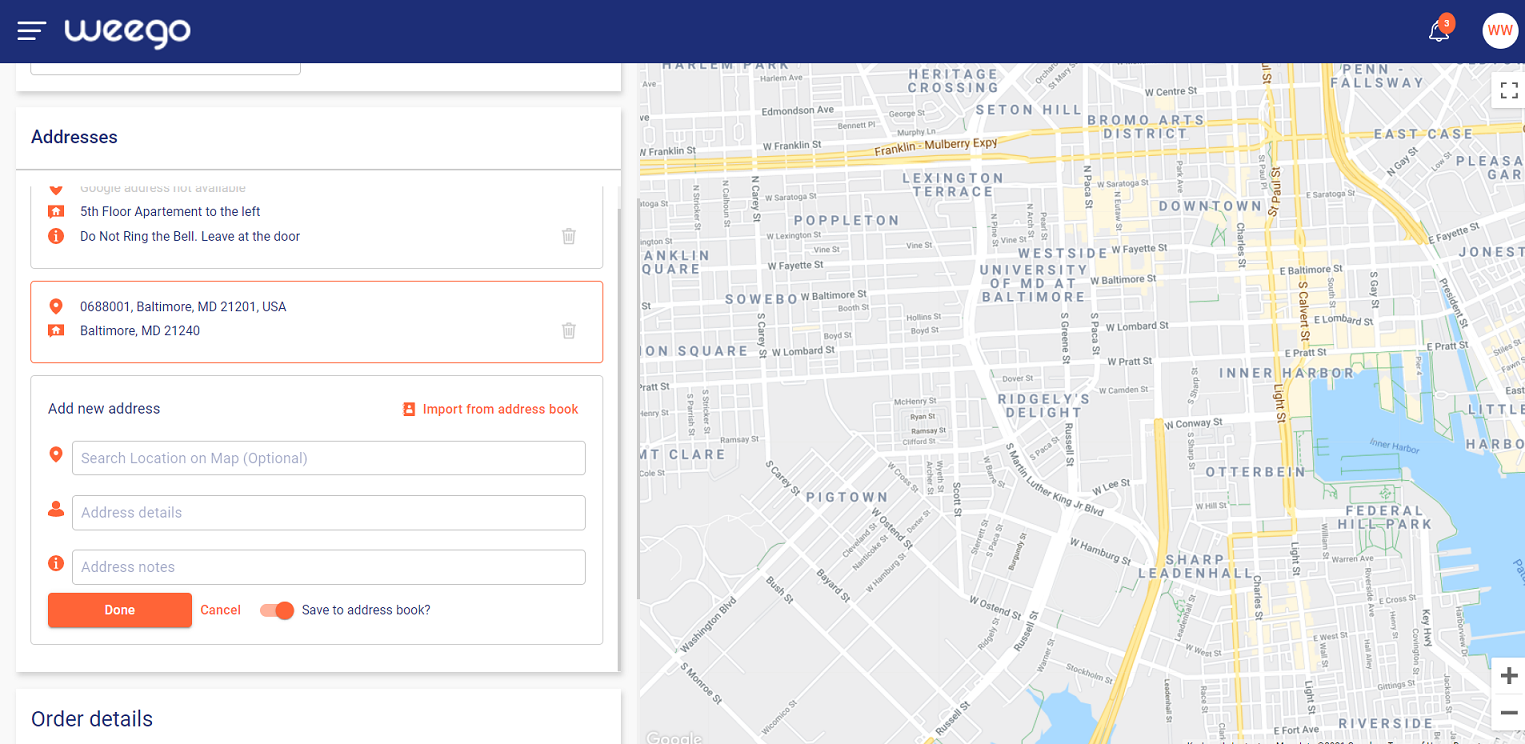Click the Add new address label
The image size is (1525, 744).
(x=104, y=409)
